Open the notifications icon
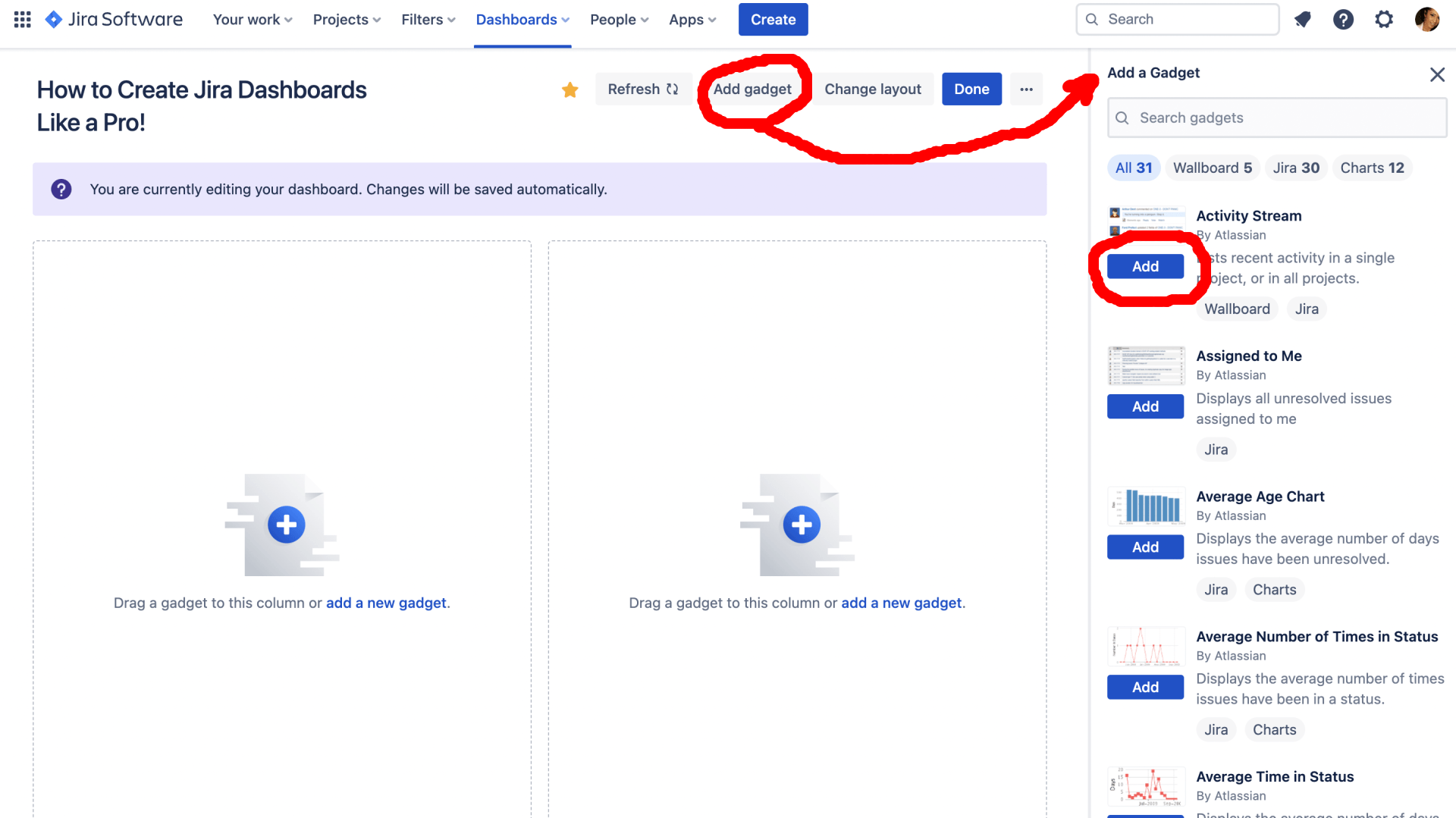Viewport: 1456px width, 818px height. pos(1303,20)
